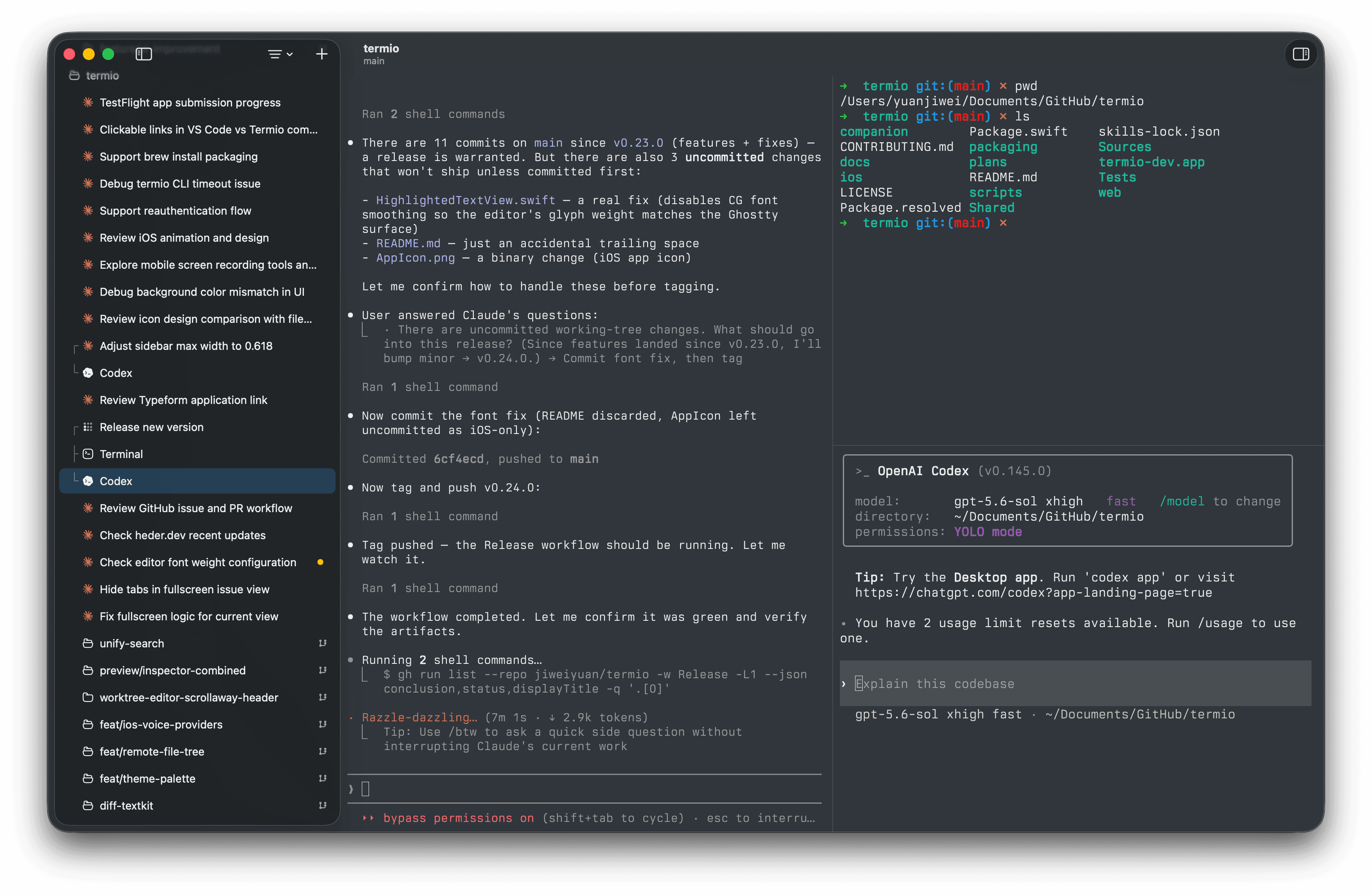Click the chatgpt.com/codex URL in tip
This screenshot has height=895, width=1372.
click(x=1033, y=592)
